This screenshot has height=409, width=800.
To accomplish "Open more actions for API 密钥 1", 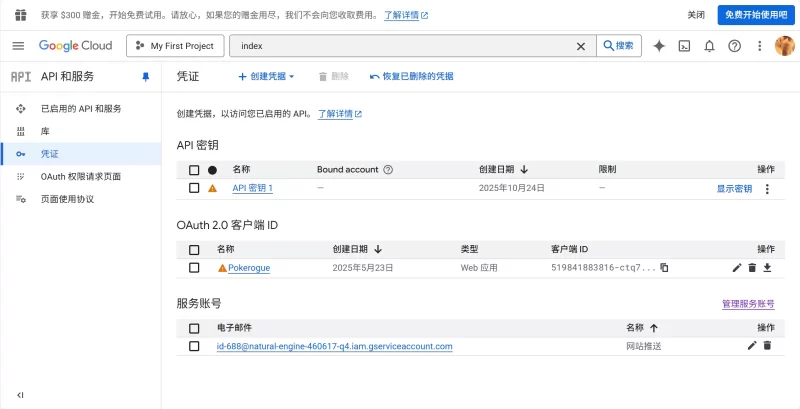I will point(767,188).
